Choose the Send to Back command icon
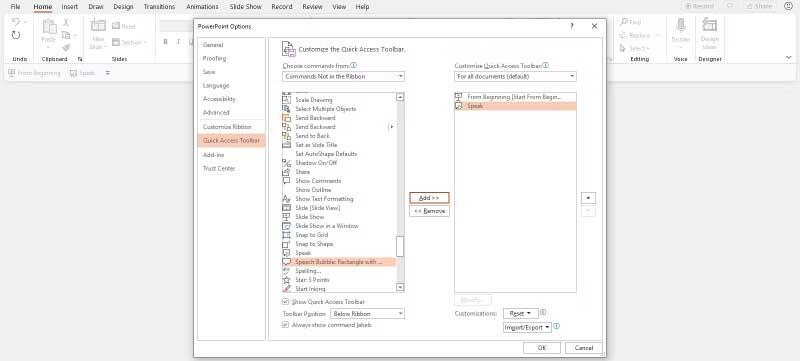Viewport: 800px width, 361px height. coord(286,136)
